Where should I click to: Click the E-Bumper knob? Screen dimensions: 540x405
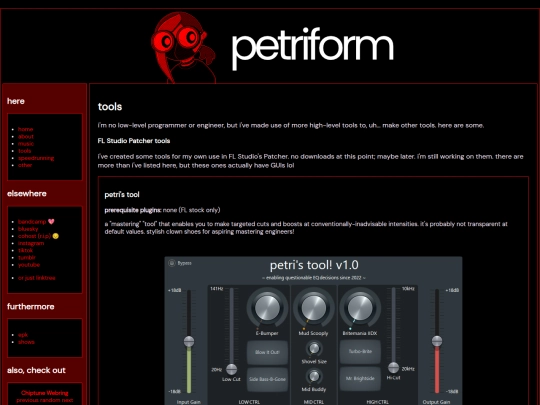coord(267,308)
